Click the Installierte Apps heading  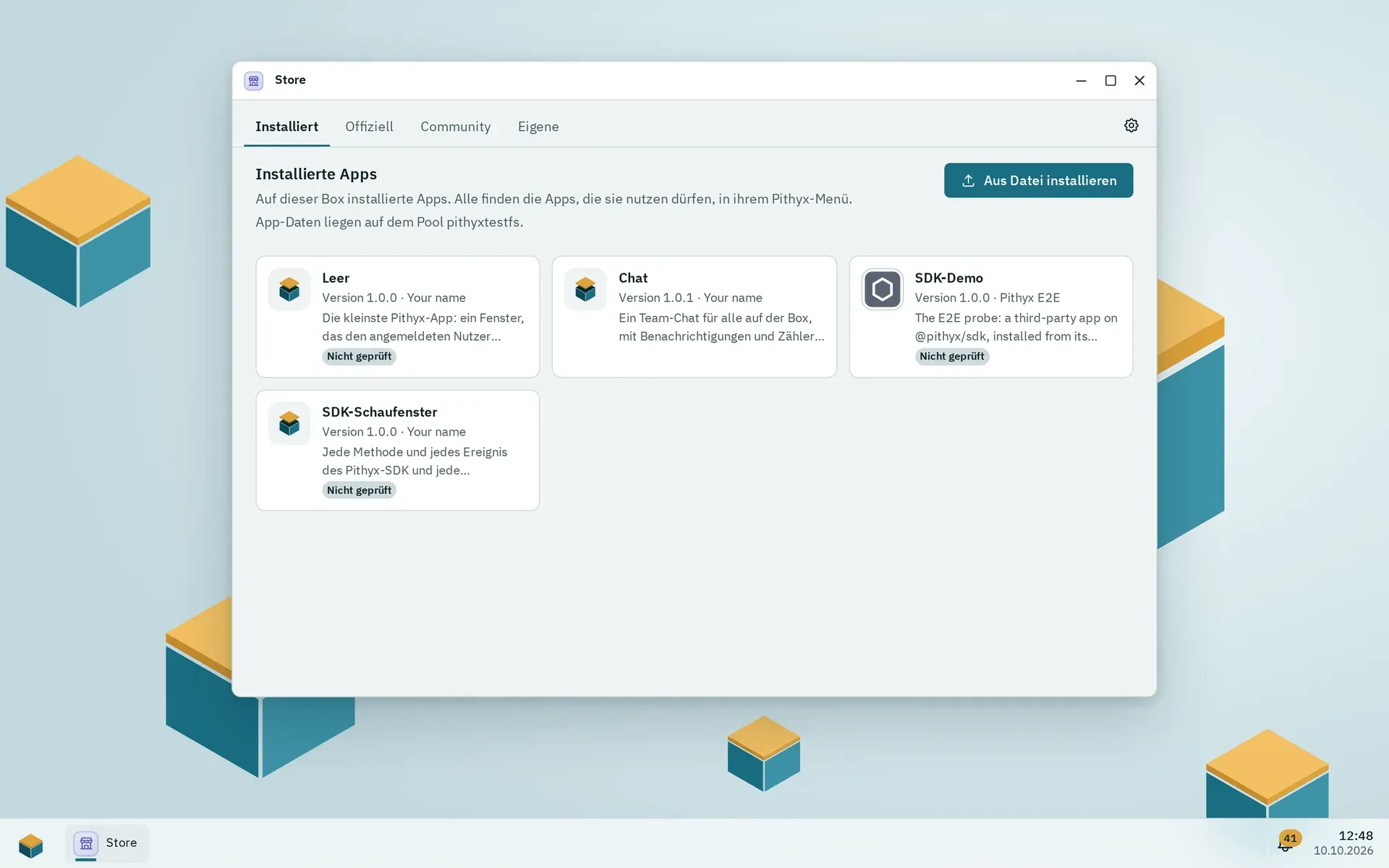[x=316, y=174]
